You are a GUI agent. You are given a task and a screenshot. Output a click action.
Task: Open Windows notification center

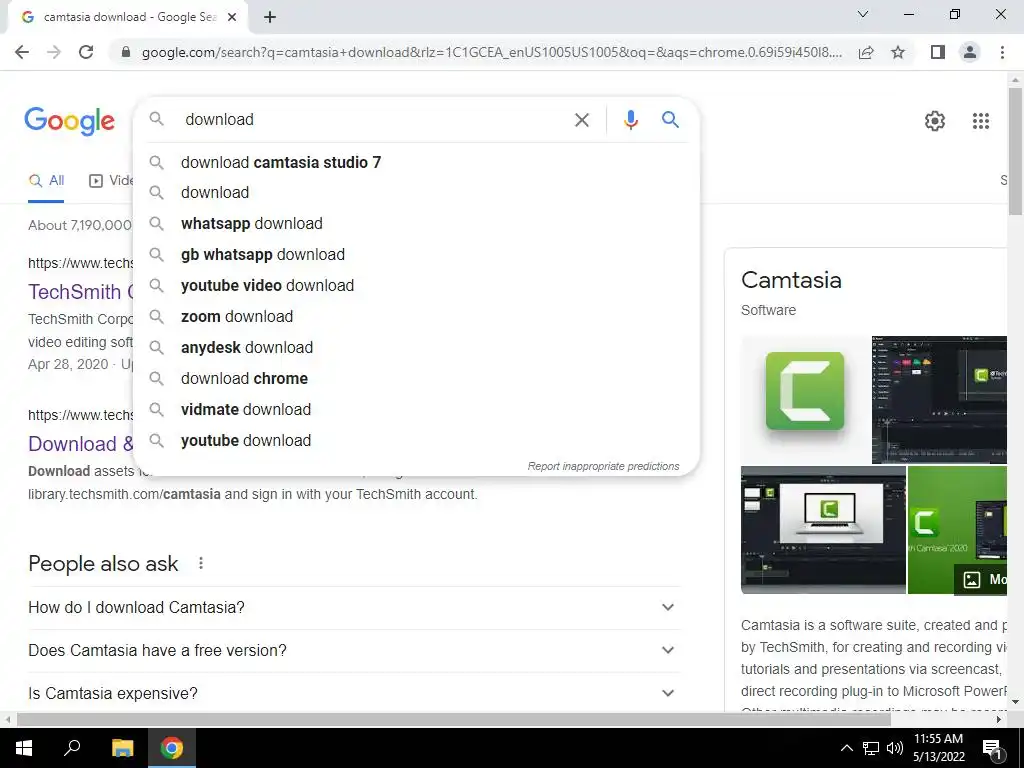point(992,749)
